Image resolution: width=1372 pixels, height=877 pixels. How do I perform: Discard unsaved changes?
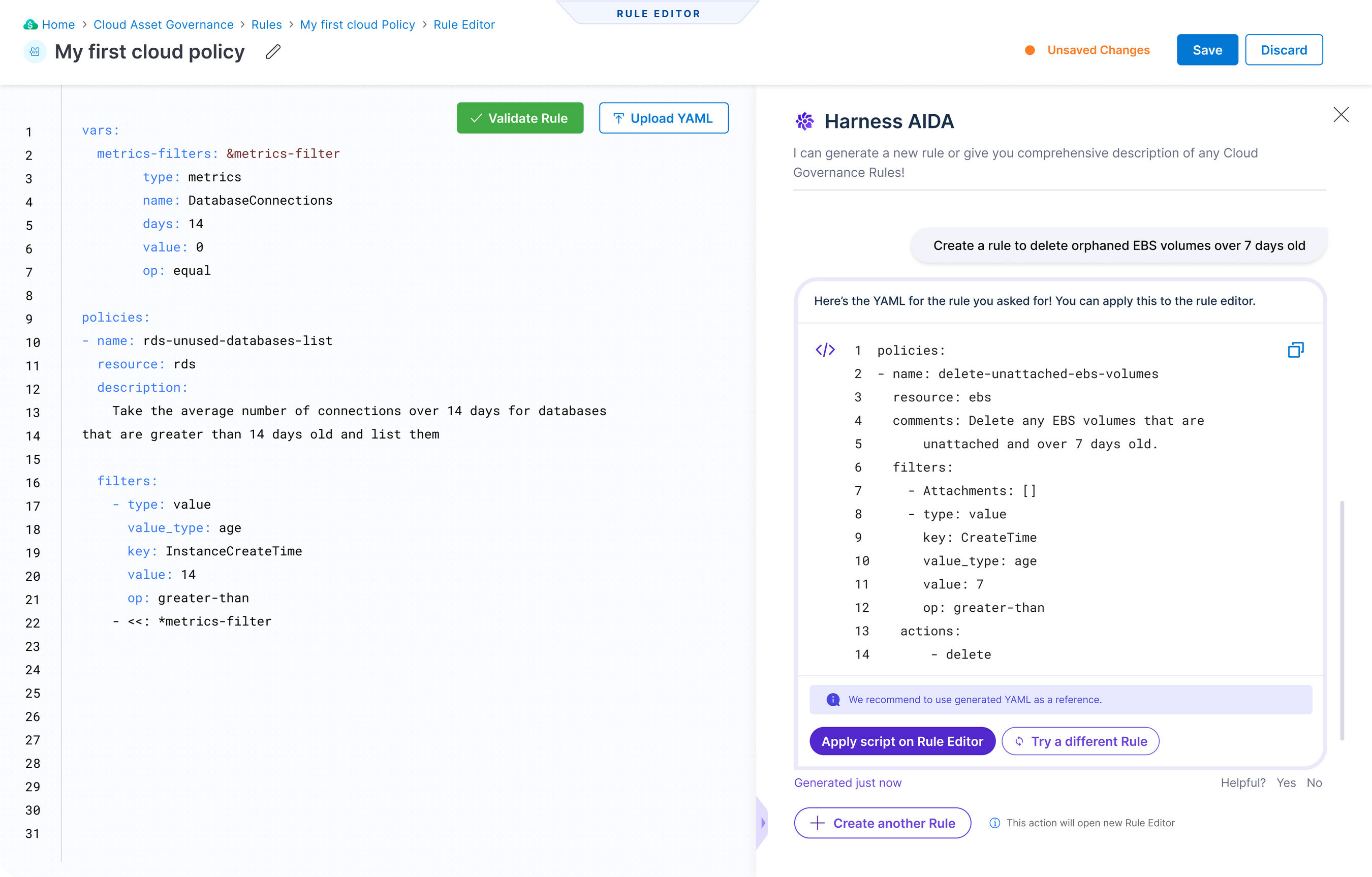pos(1283,50)
